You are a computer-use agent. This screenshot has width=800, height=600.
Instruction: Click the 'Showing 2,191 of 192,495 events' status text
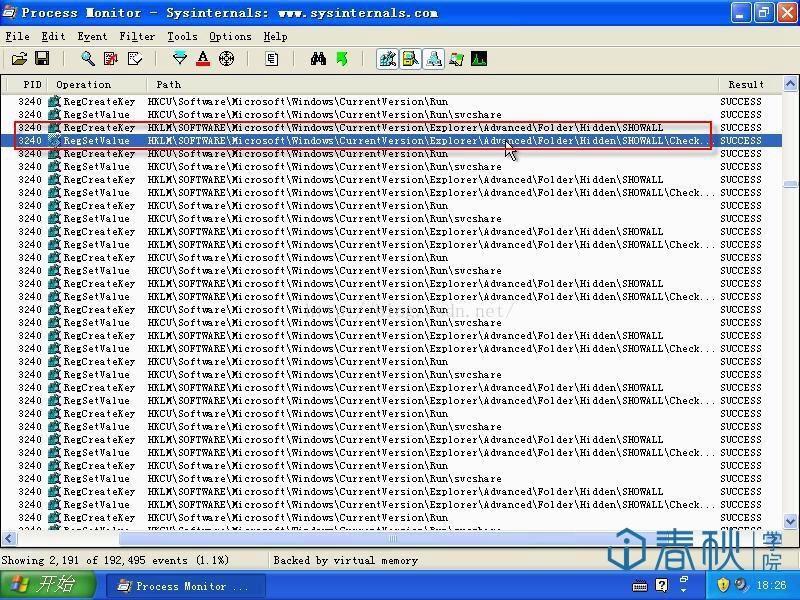tap(115, 560)
